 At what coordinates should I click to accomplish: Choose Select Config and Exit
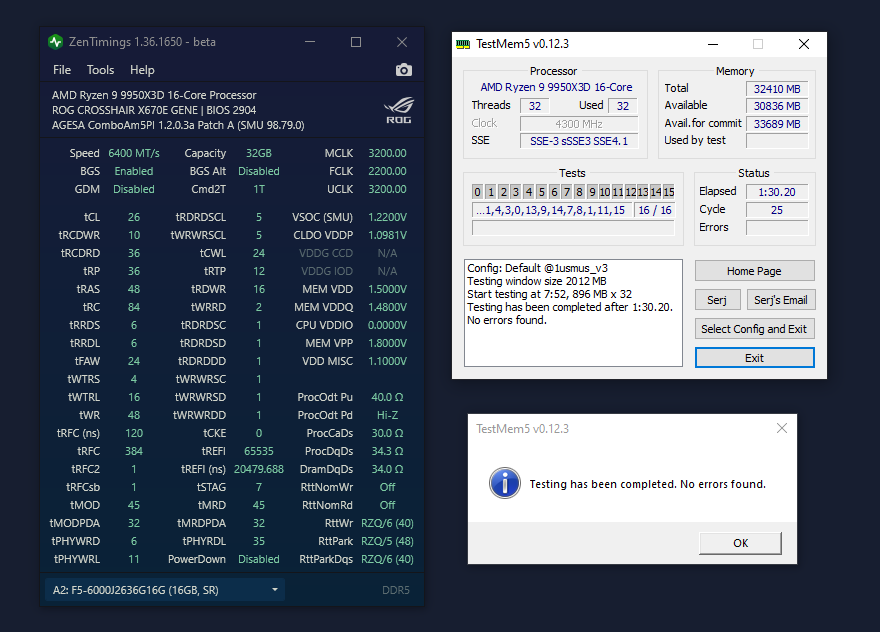click(754, 329)
